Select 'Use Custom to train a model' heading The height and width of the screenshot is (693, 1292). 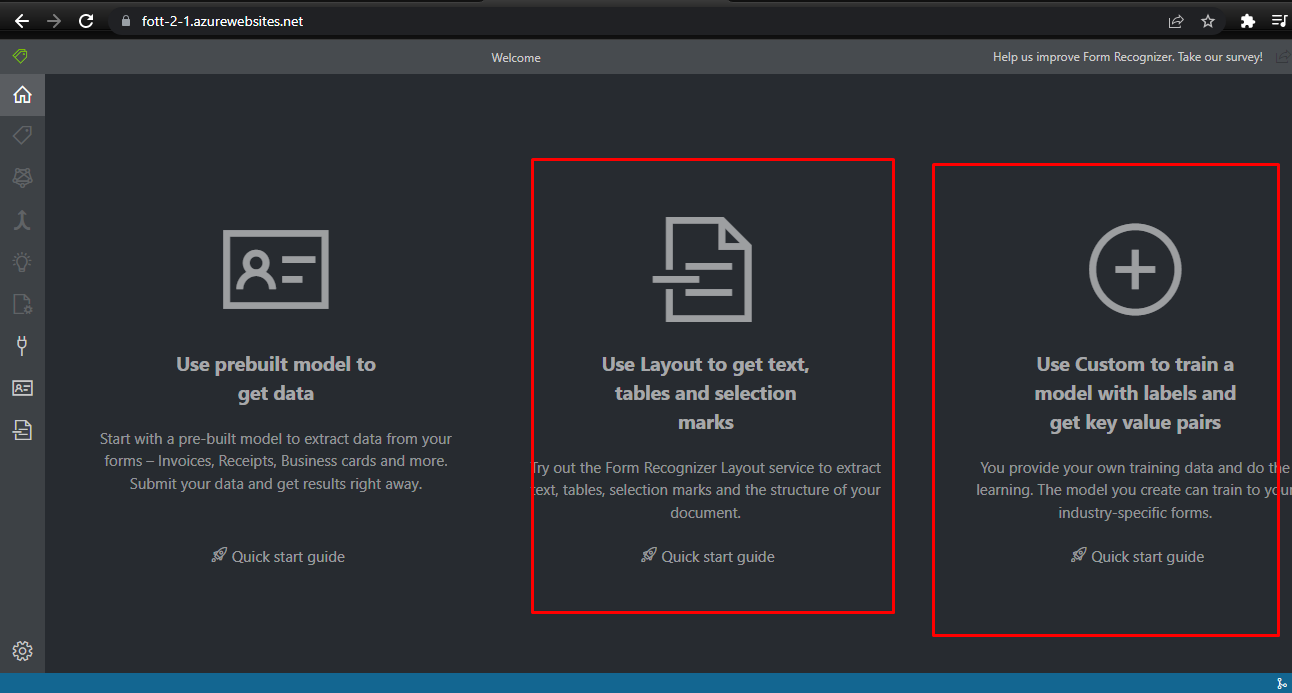click(x=1135, y=393)
